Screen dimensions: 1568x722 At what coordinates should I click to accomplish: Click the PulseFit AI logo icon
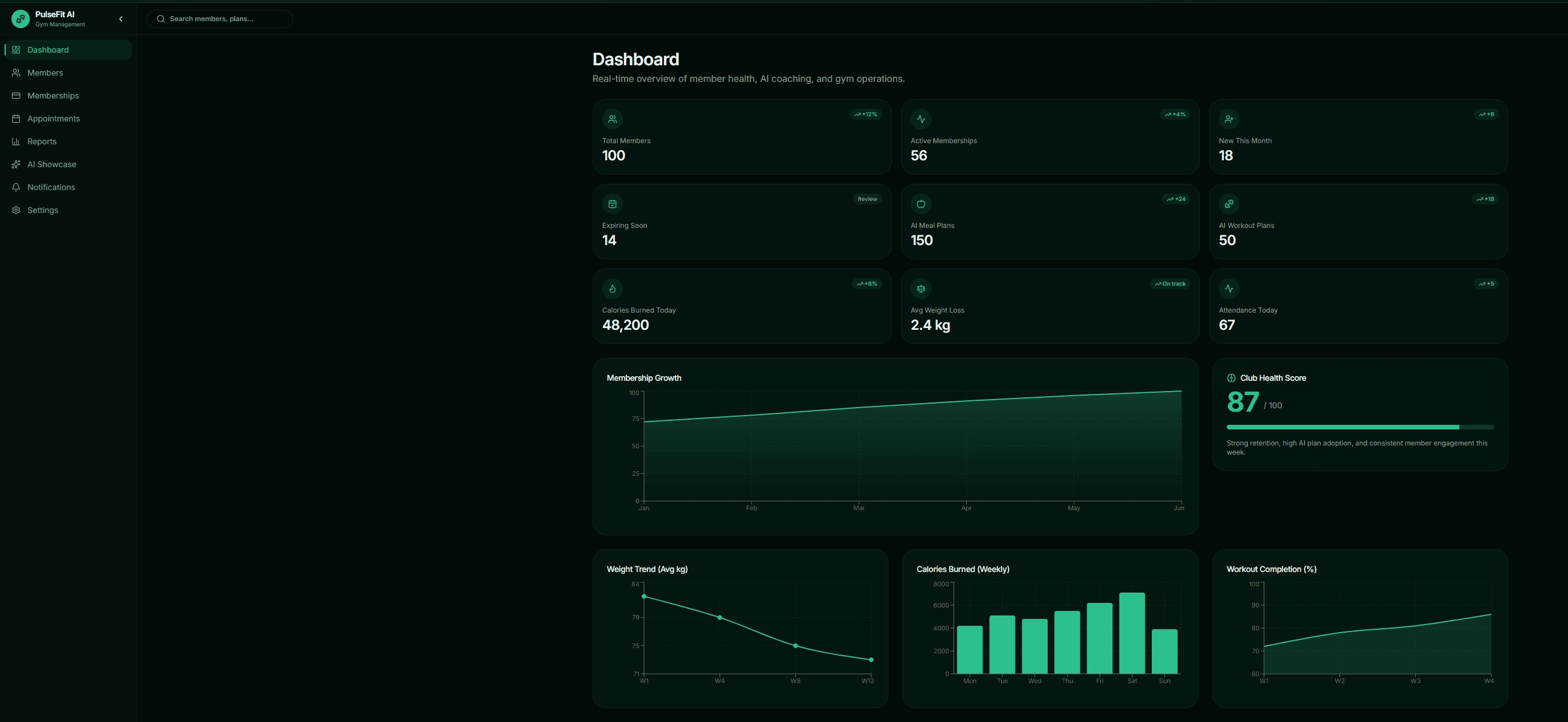pyautogui.click(x=20, y=19)
